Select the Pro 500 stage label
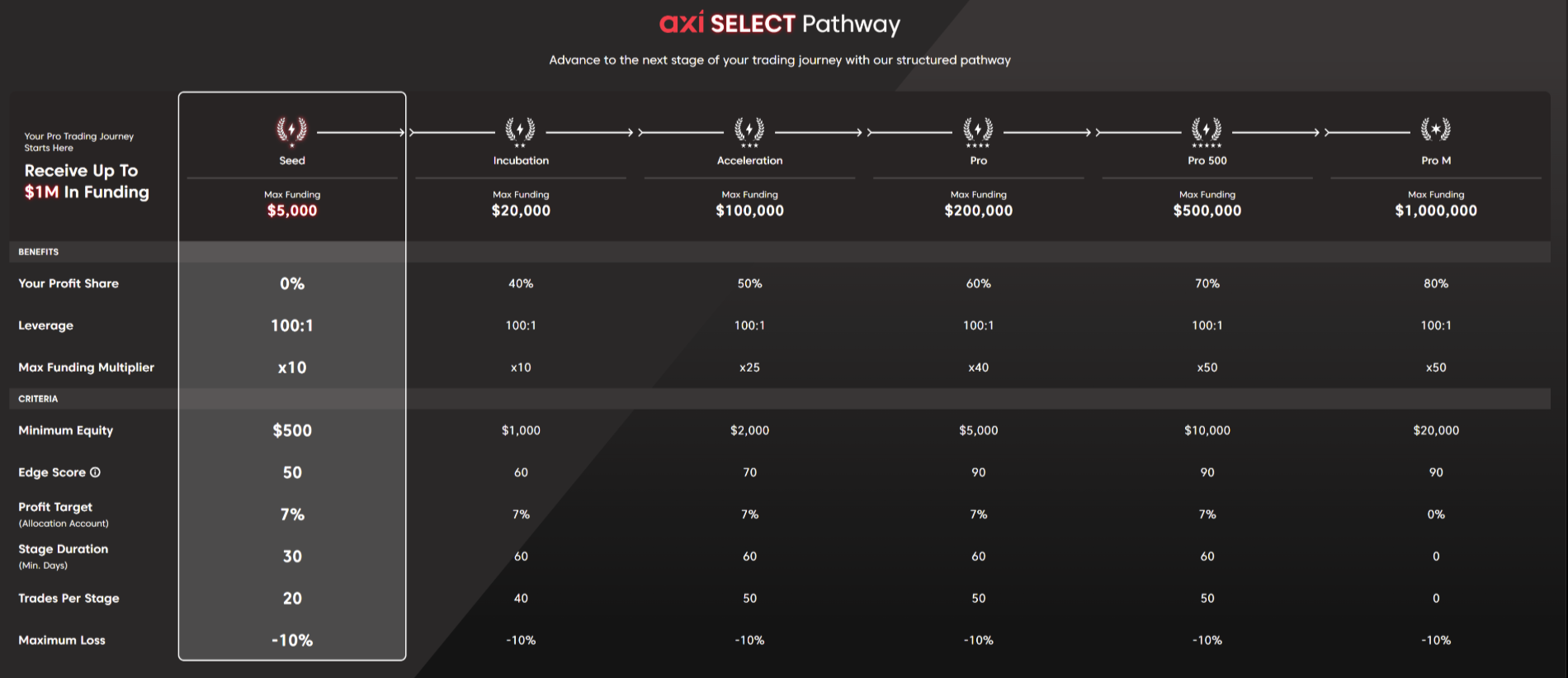The height and width of the screenshot is (678, 1568). point(1207,161)
